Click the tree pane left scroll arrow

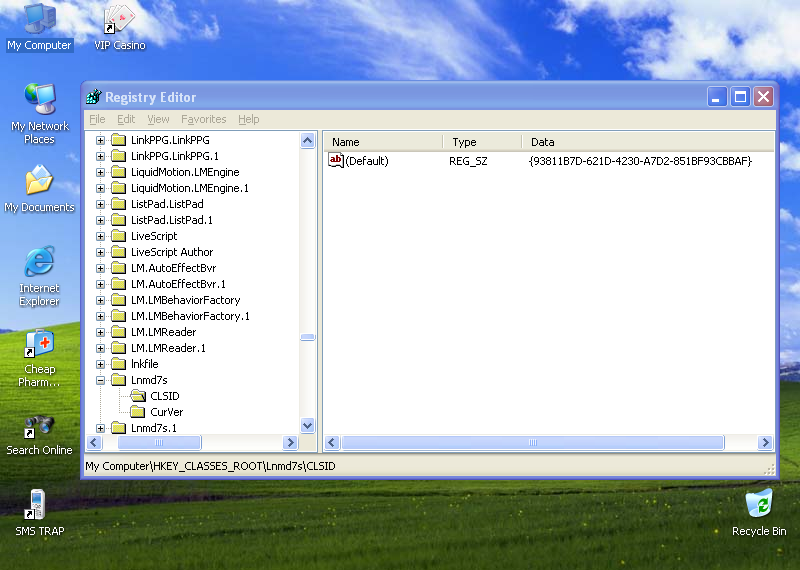(x=94, y=442)
